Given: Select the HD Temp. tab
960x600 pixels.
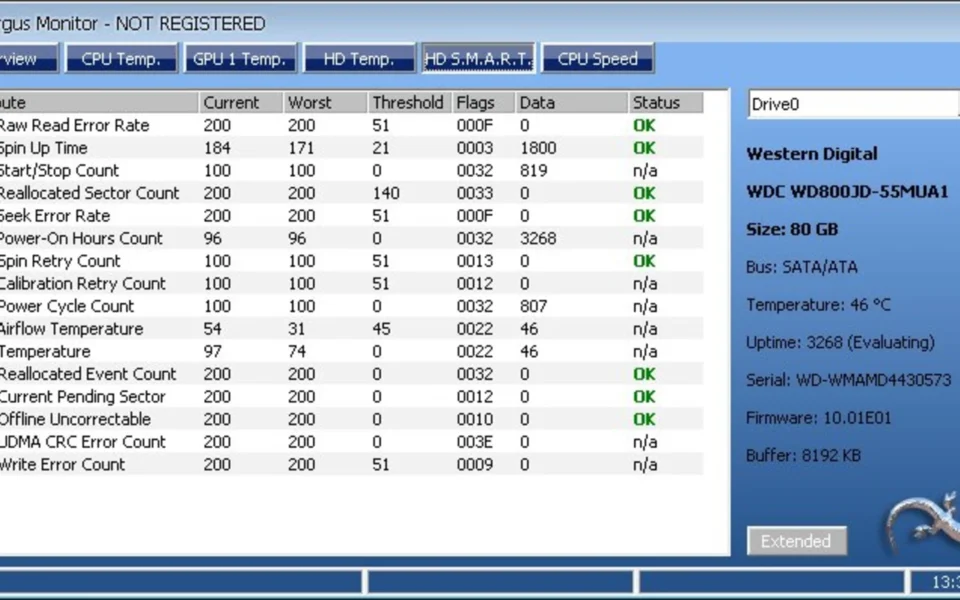Looking at the screenshot, I should click(x=359, y=59).
